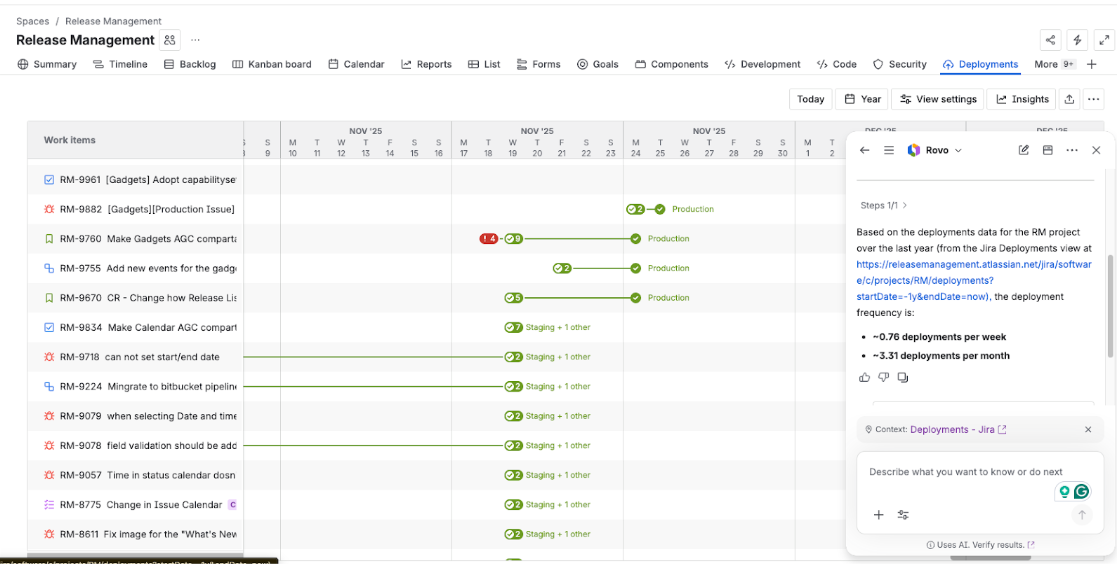The height and width of the screenshot is (571, 1117).
Task: Click the 9 deployments badge on RM-9760
Action: (514, 239)
